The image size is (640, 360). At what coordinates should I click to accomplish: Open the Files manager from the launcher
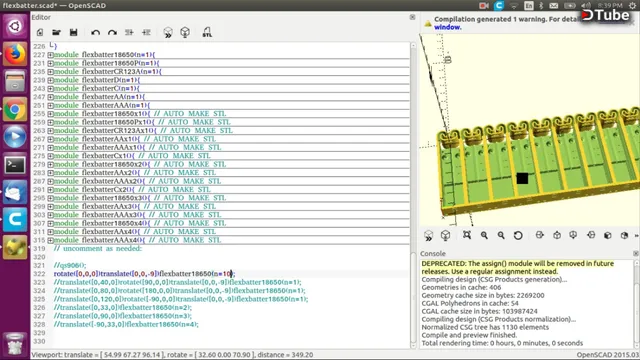(15, 82)
